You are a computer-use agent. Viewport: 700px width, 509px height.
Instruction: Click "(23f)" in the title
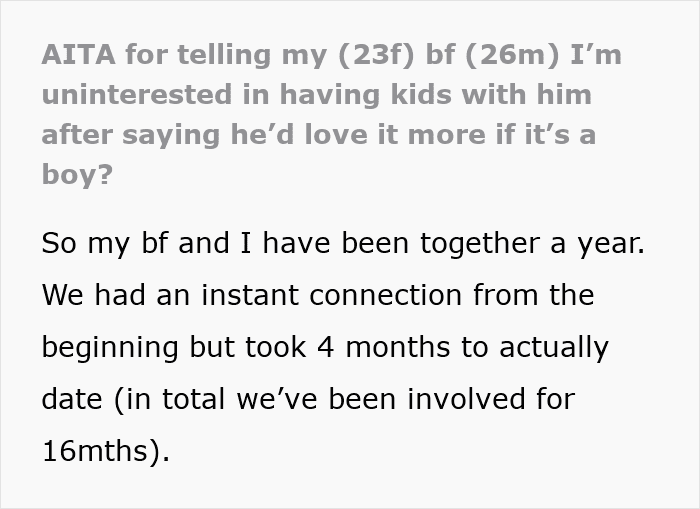pos(355,55)
